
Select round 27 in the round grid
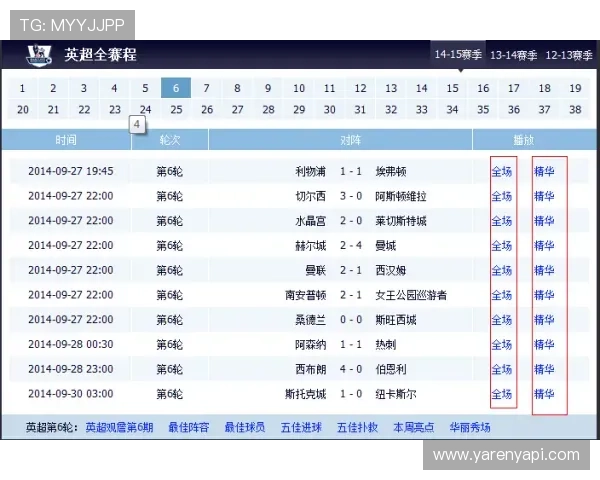pyautogui.click(x=238, y=109)
